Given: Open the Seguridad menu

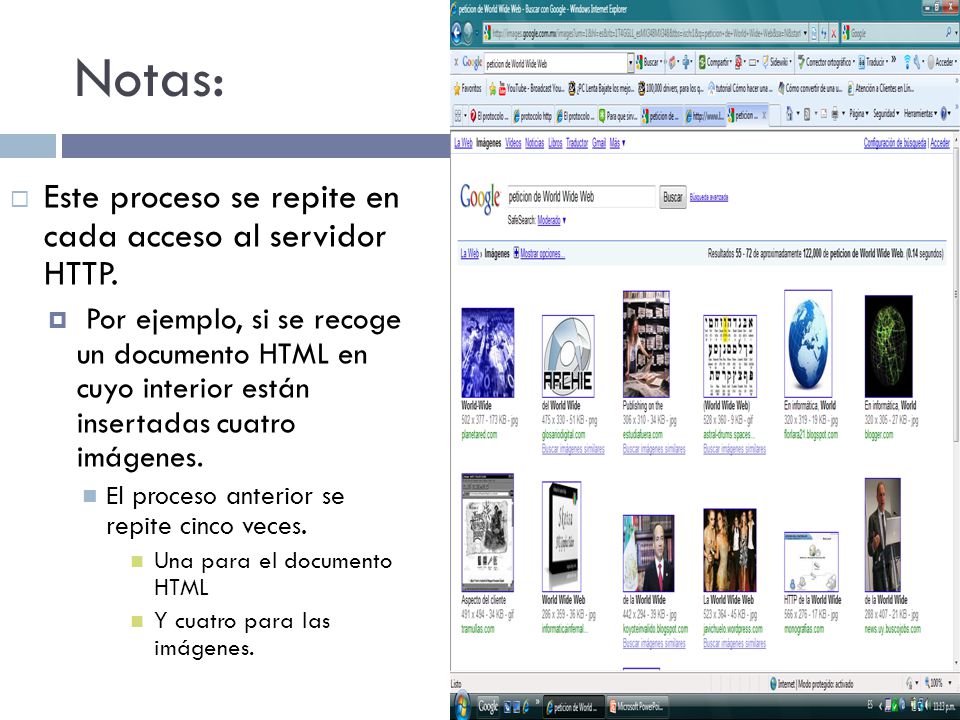Looking at the screenshot, I should click(x=886, y=114).
